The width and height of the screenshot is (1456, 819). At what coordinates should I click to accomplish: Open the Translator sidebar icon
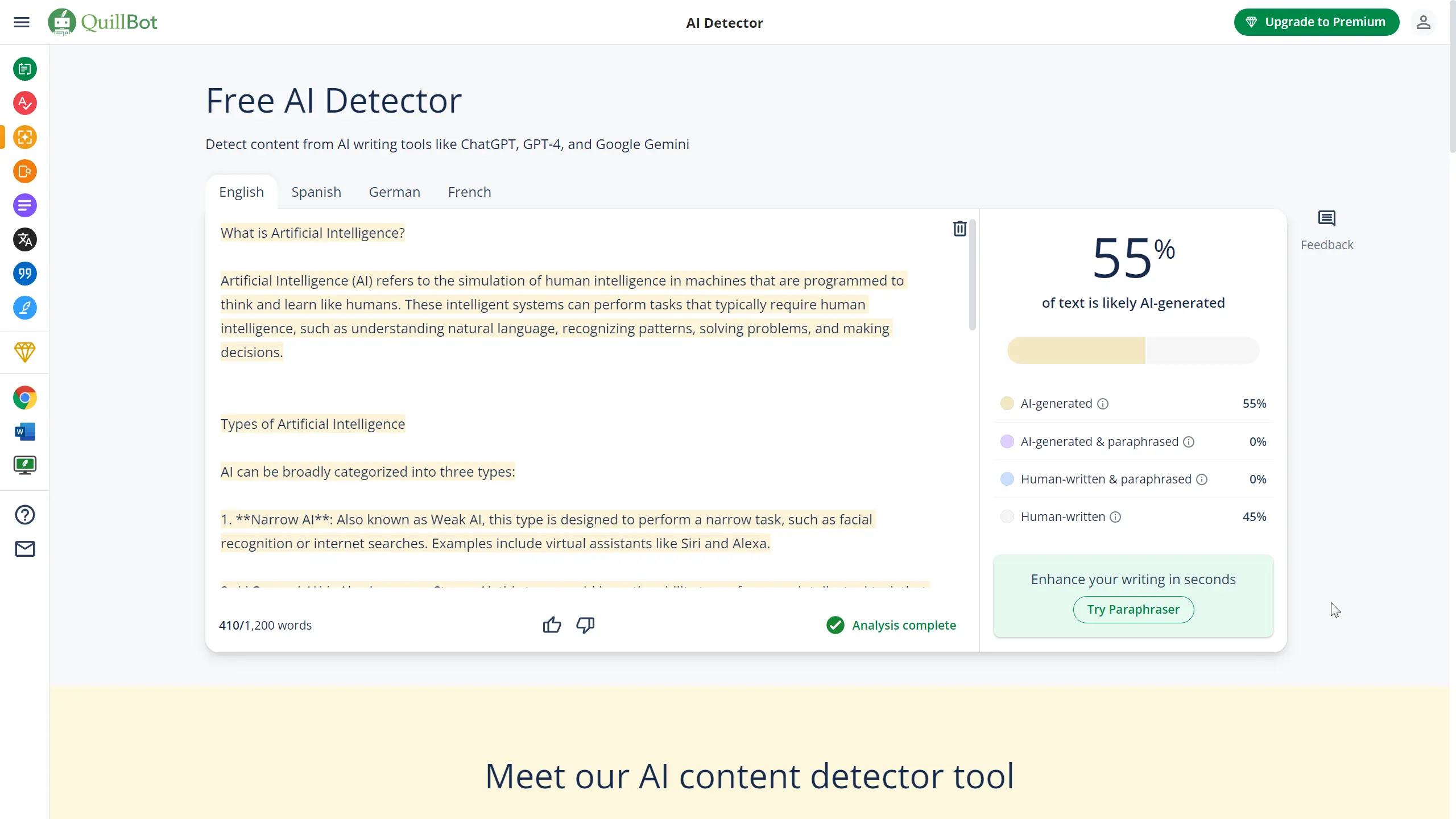pos(25,239)
